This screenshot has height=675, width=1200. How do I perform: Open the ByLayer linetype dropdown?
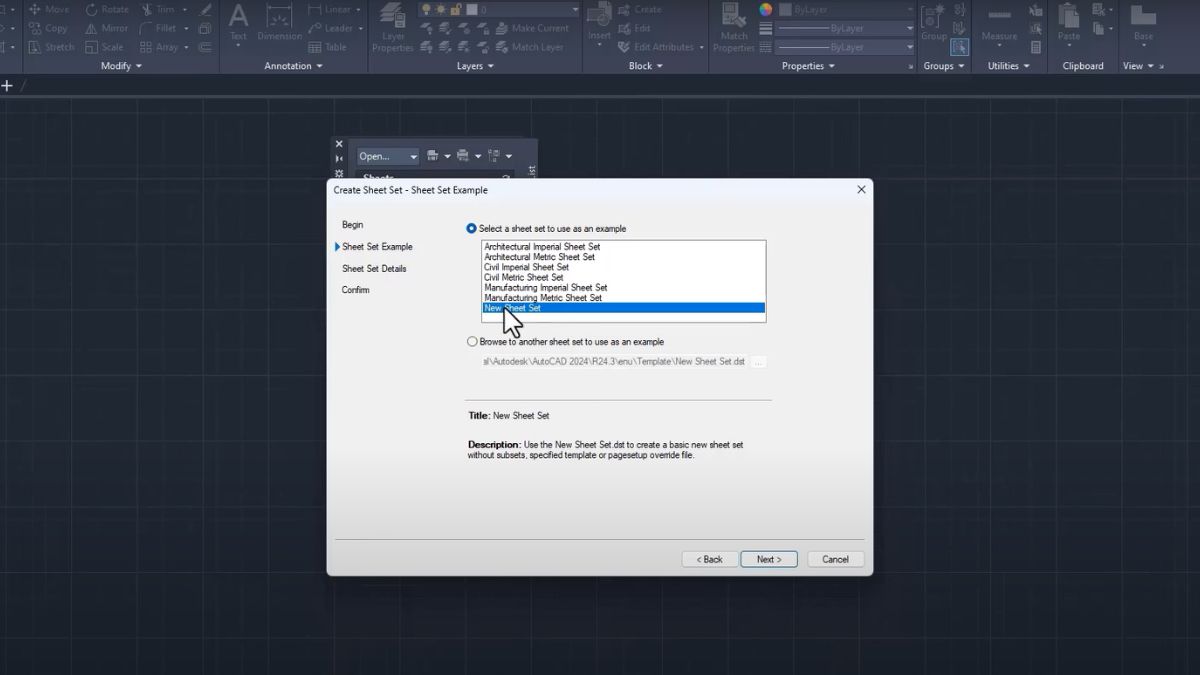845,47
